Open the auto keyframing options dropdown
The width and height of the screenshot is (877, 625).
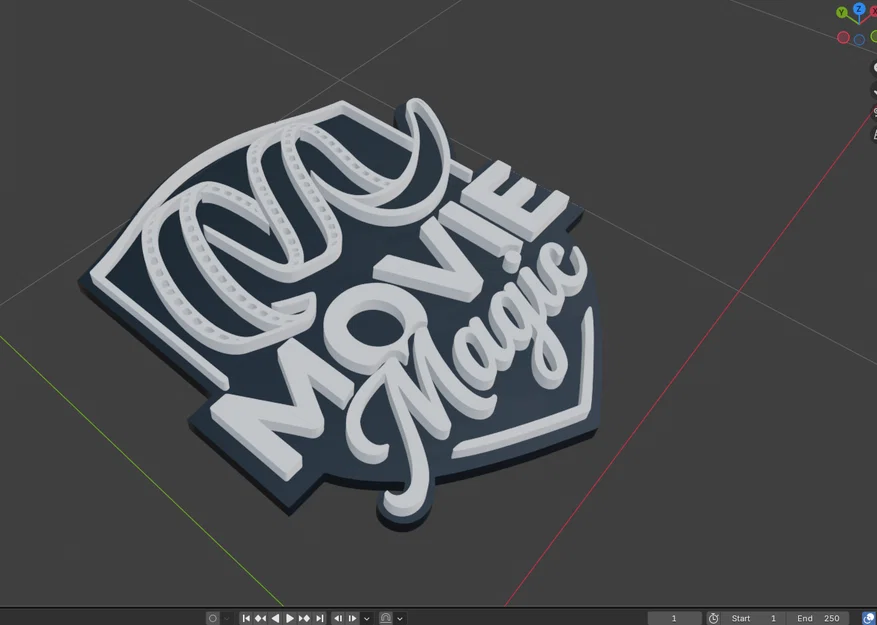point(227,618)
